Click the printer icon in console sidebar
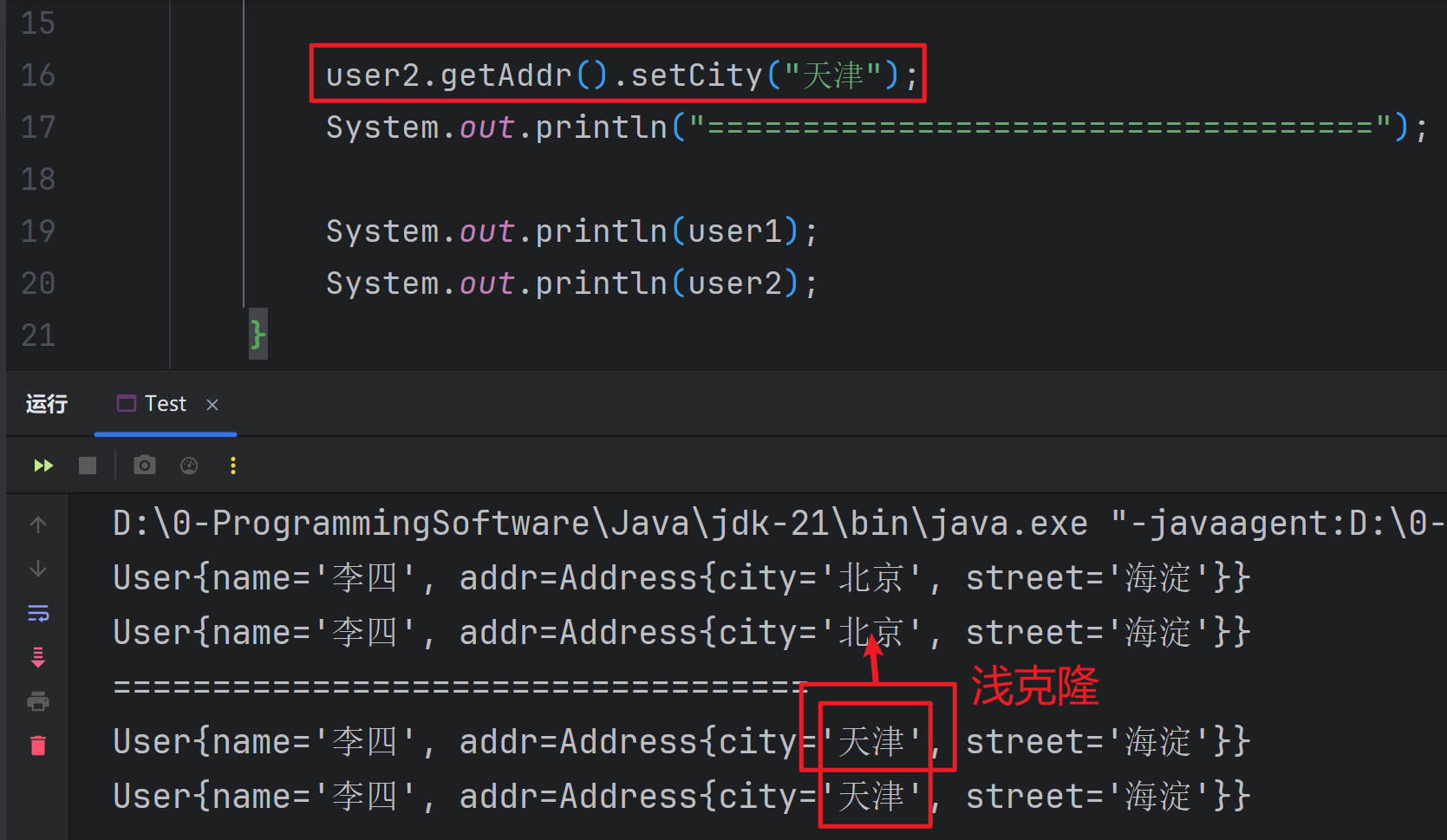The height and width of the screenshot is (840, 1447). click(38, 701)
